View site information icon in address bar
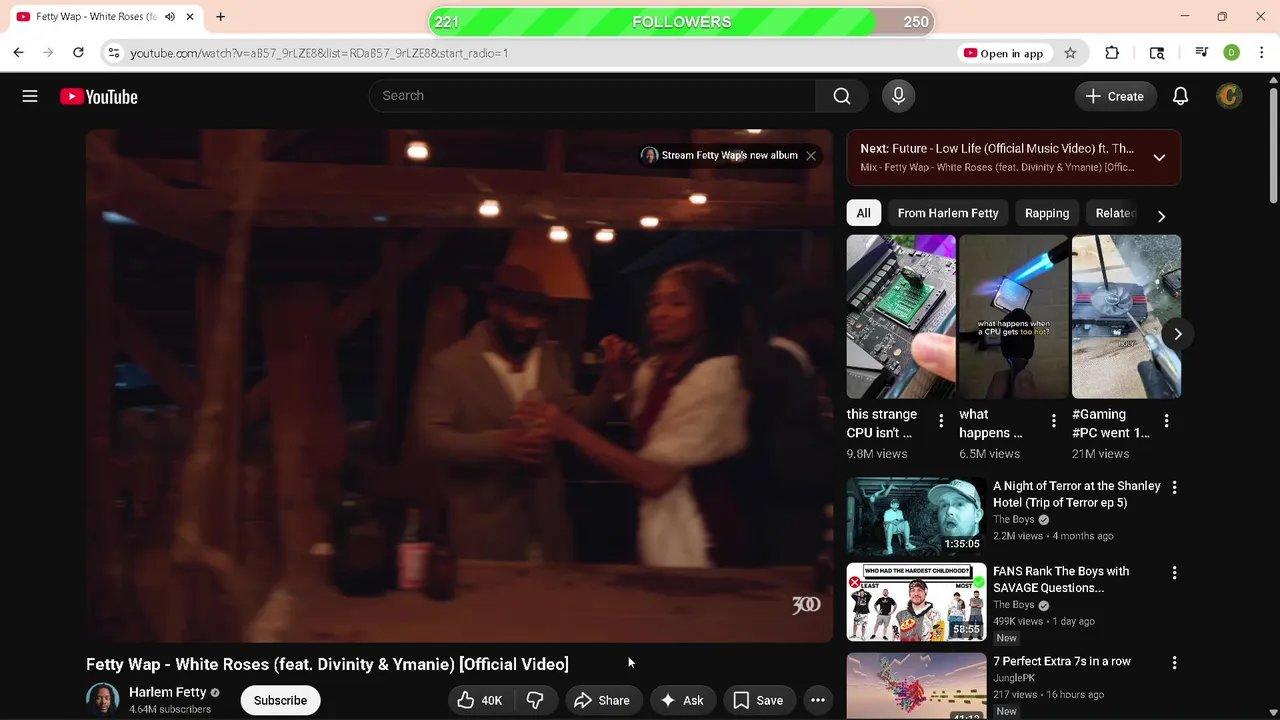 (114, 53)
